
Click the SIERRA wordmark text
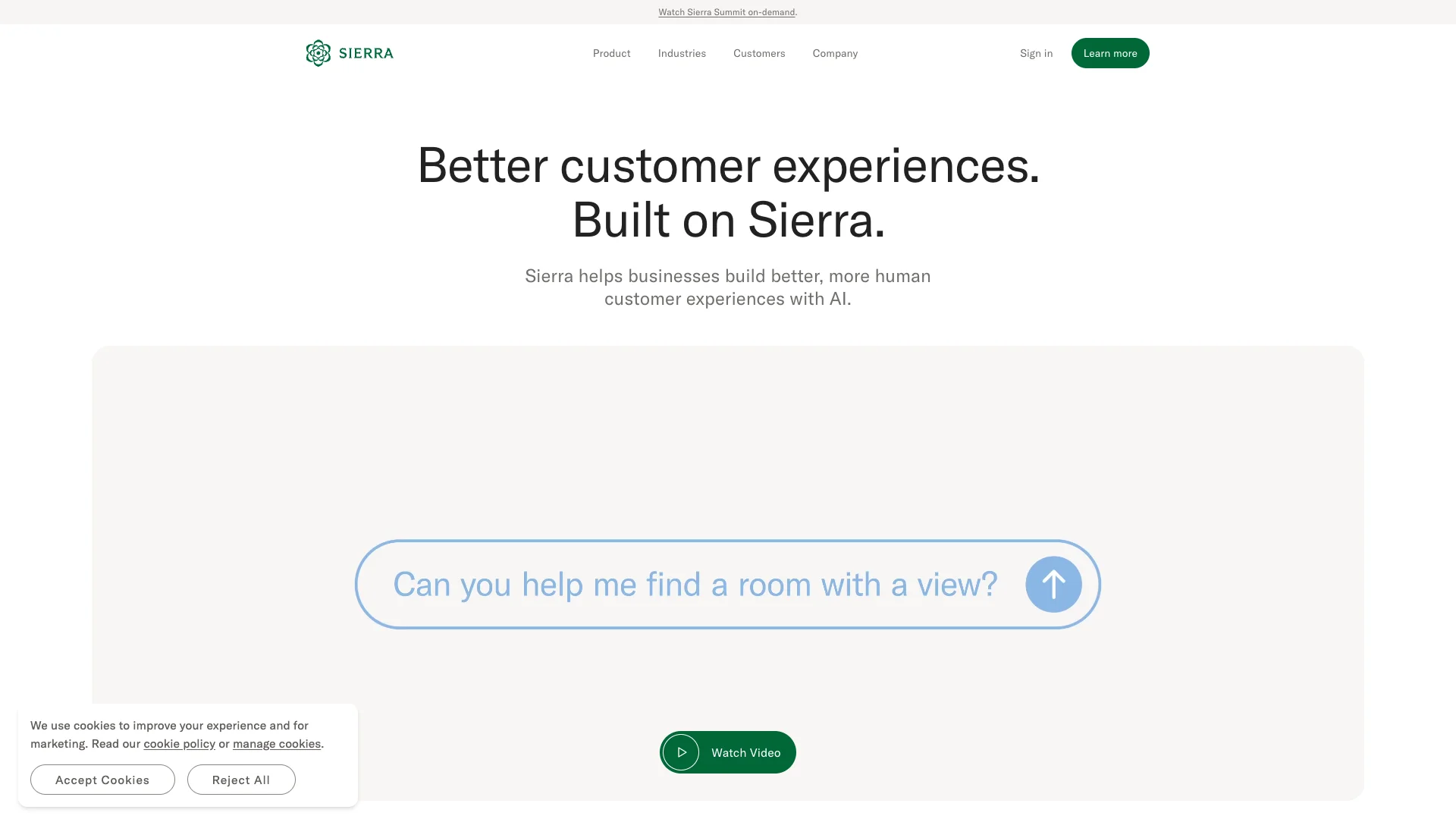366,53
